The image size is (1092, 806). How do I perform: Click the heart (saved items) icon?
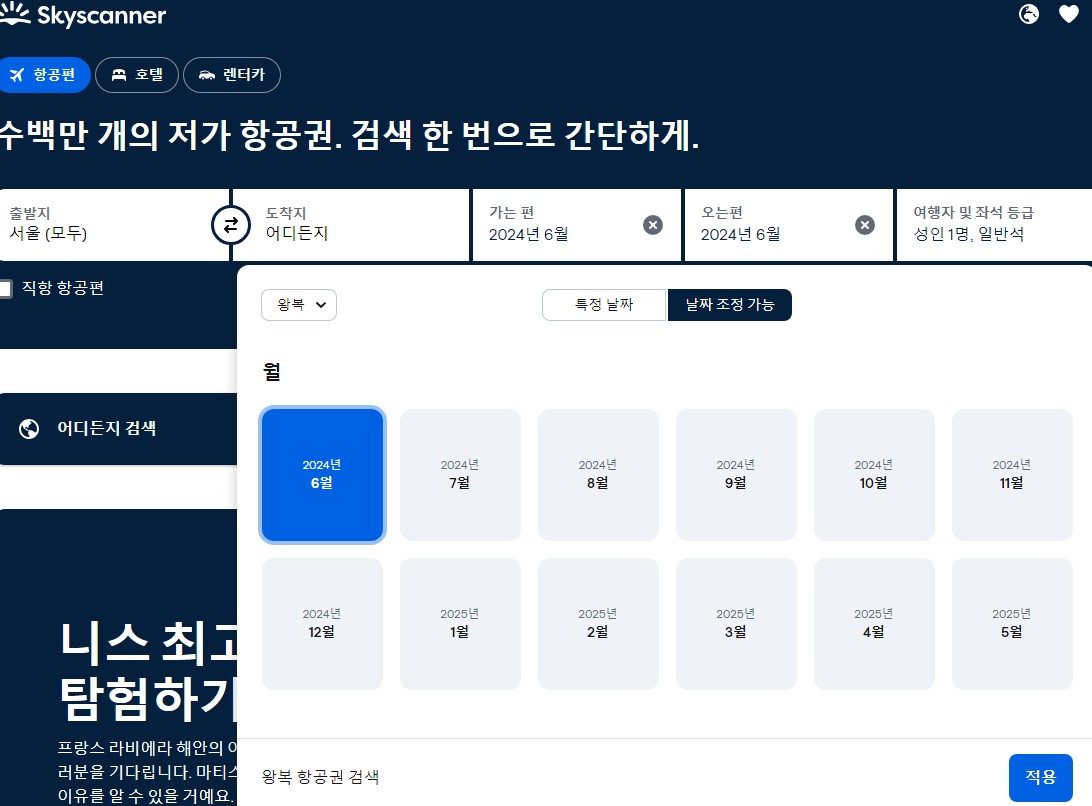1068,14
